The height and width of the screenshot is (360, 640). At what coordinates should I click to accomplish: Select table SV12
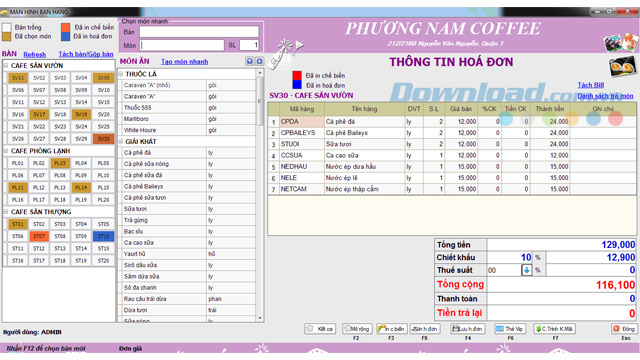[39, 102]
